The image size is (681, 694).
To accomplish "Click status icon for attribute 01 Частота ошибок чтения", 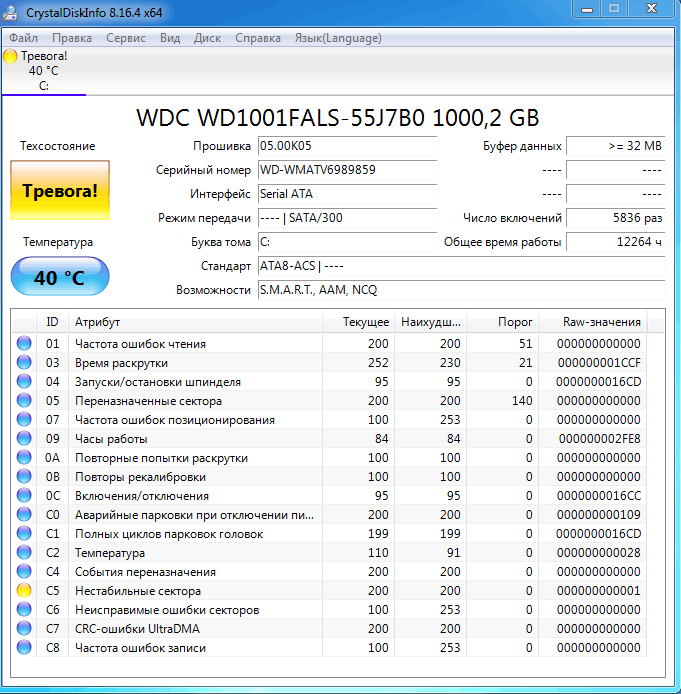I will click(24, 343).
